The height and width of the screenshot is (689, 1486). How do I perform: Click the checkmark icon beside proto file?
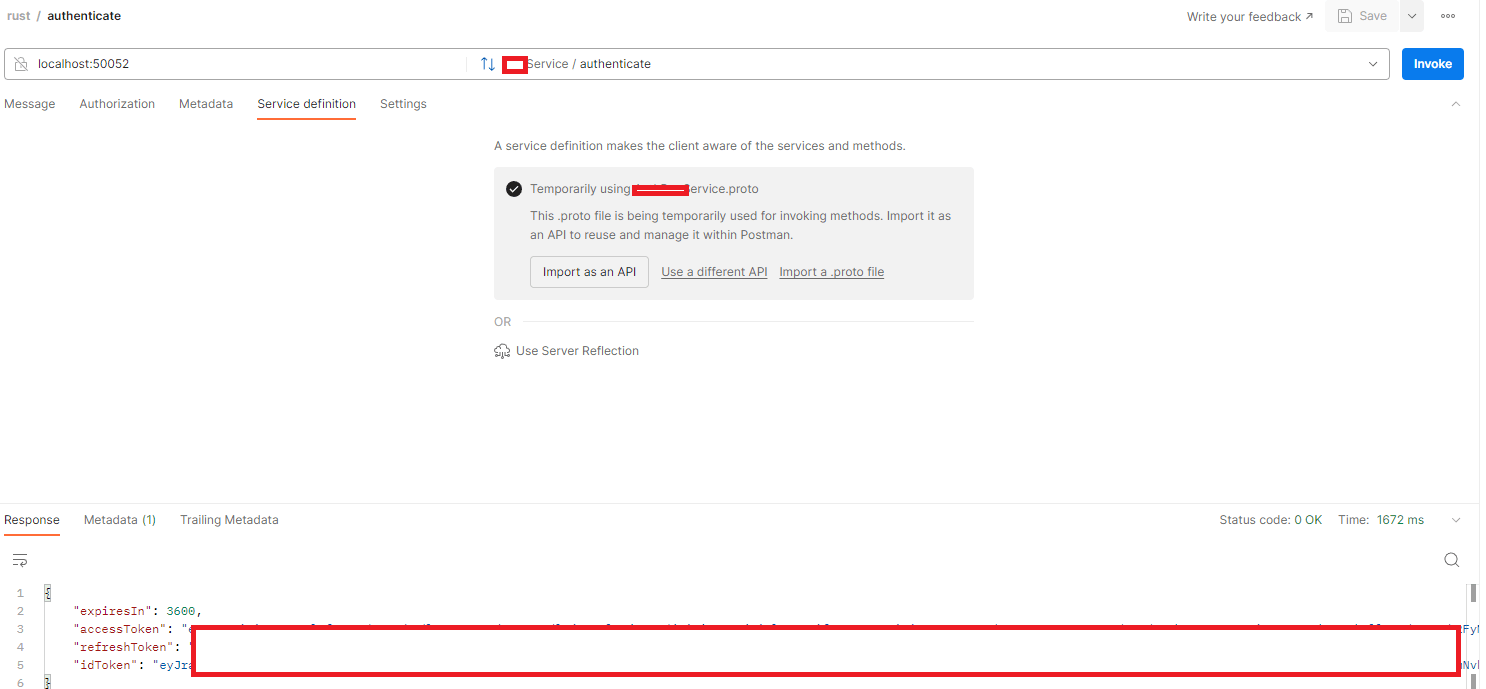(514, 189)
